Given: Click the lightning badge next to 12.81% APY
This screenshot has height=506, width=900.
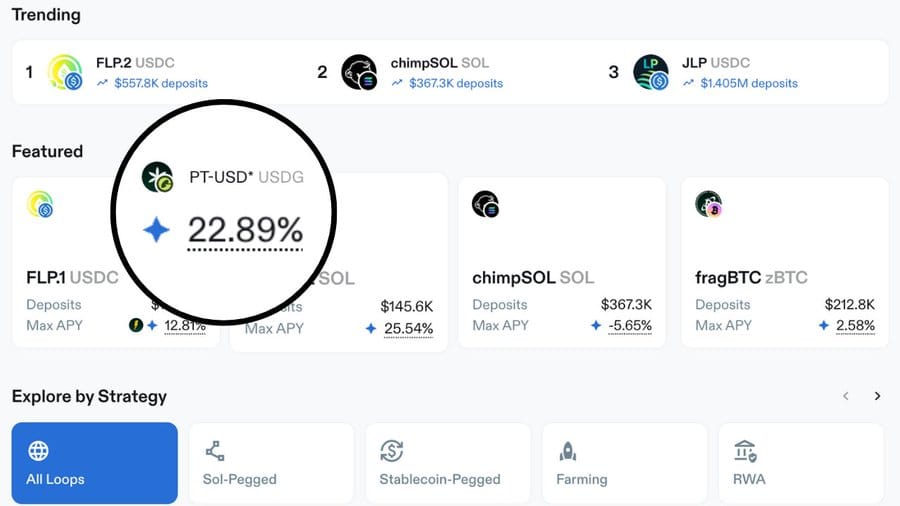Looking at the screenshot, I should click(136, 325).
